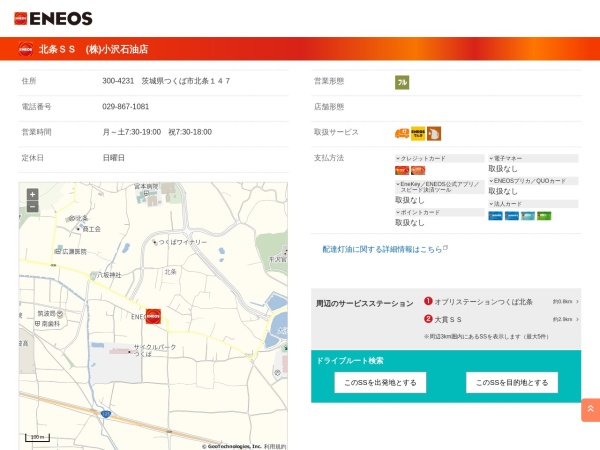Click このSSを出発地とする button
600x450 pixels.
point(380,383)
